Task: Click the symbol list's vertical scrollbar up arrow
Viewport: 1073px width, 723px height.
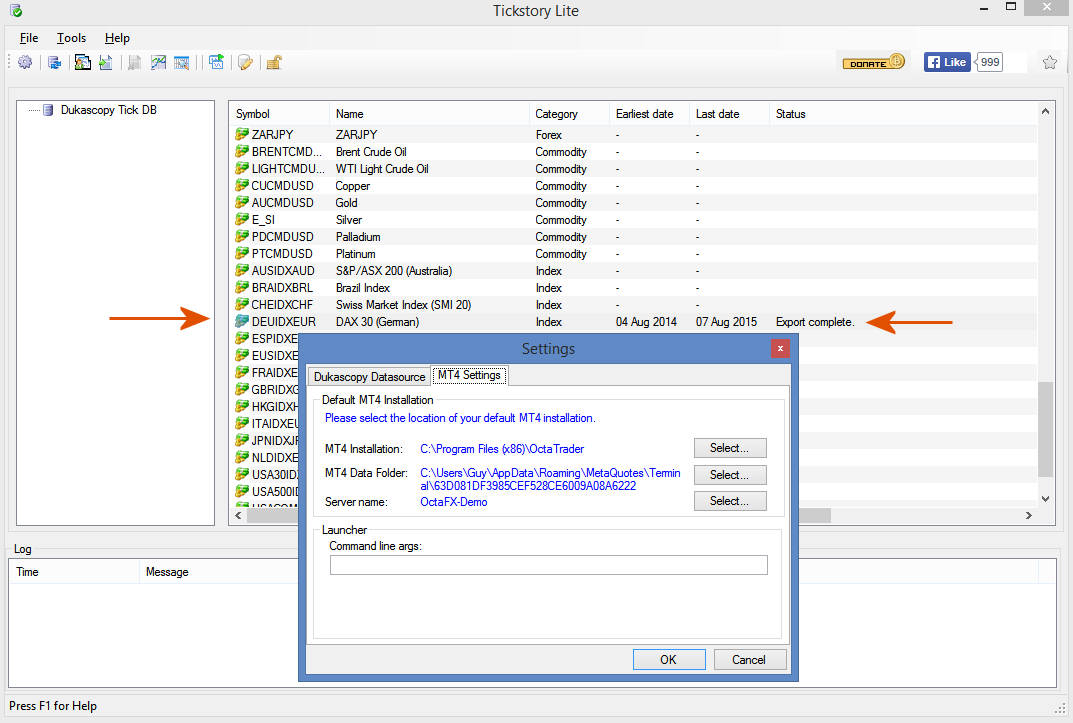Action: coord(1045,111)
